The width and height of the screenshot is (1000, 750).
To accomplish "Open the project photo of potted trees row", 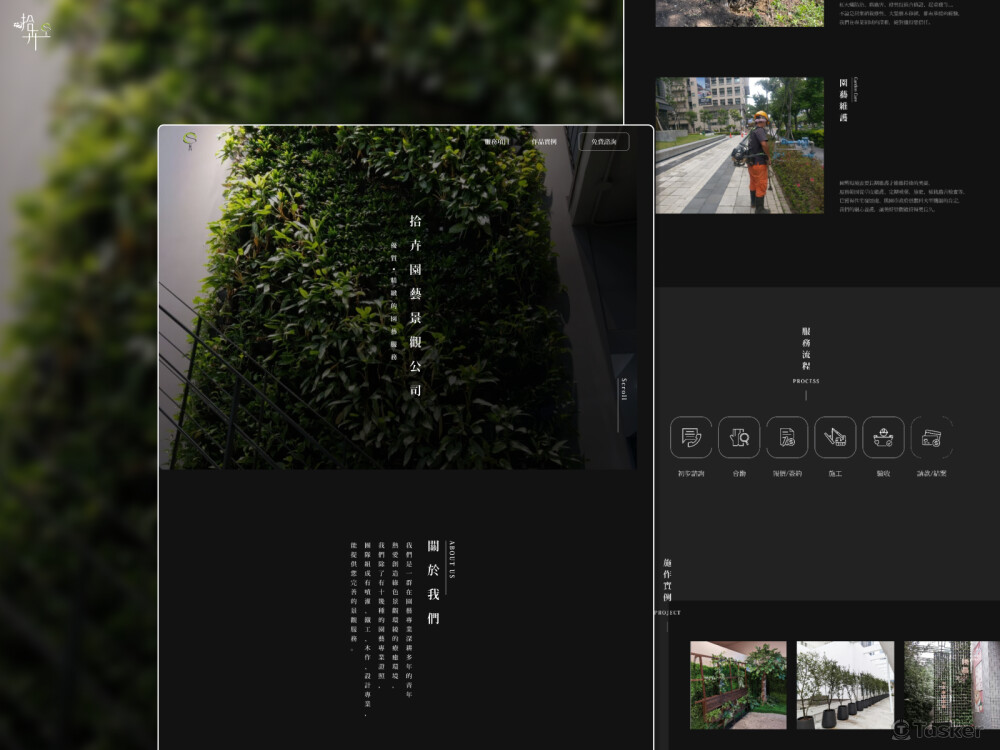I will point(845,685).
